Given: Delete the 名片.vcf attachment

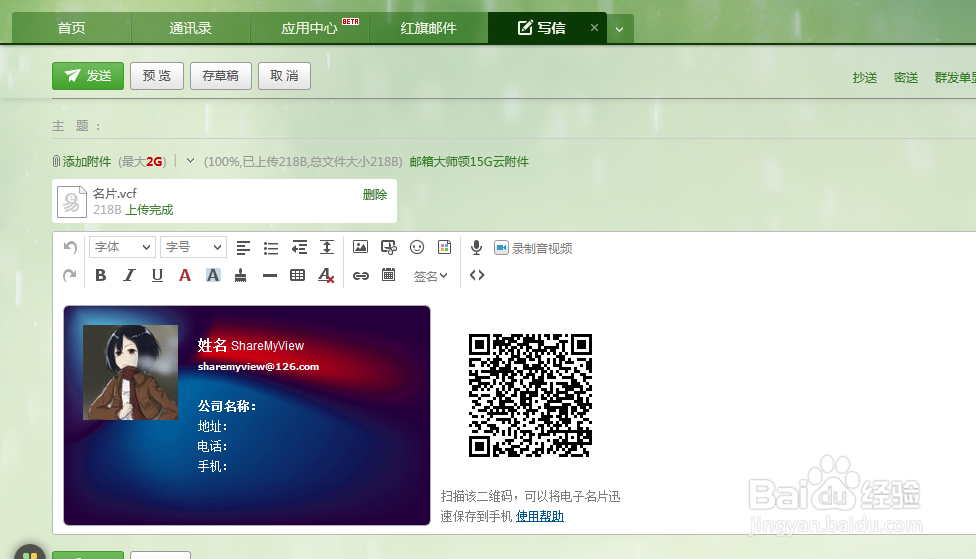Looking at the screenshot, I should [x=375, y=195].
